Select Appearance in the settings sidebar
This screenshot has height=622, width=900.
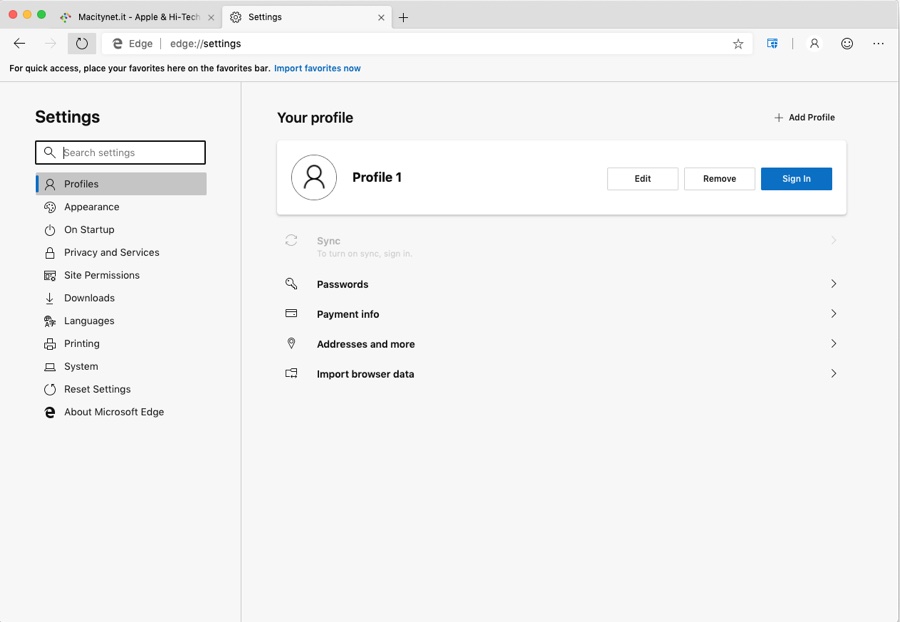pyautogui.click(x=91, y=207)
